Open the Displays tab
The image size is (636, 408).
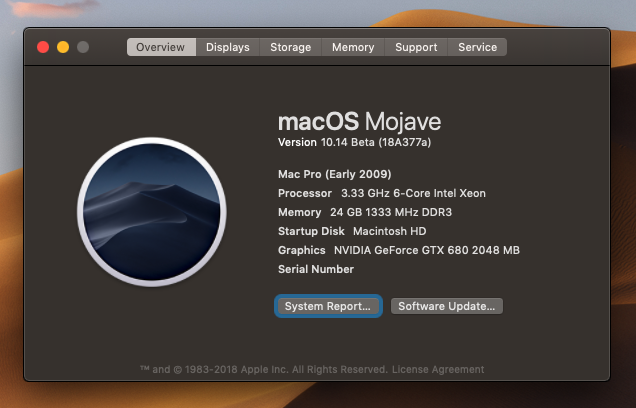228,47
